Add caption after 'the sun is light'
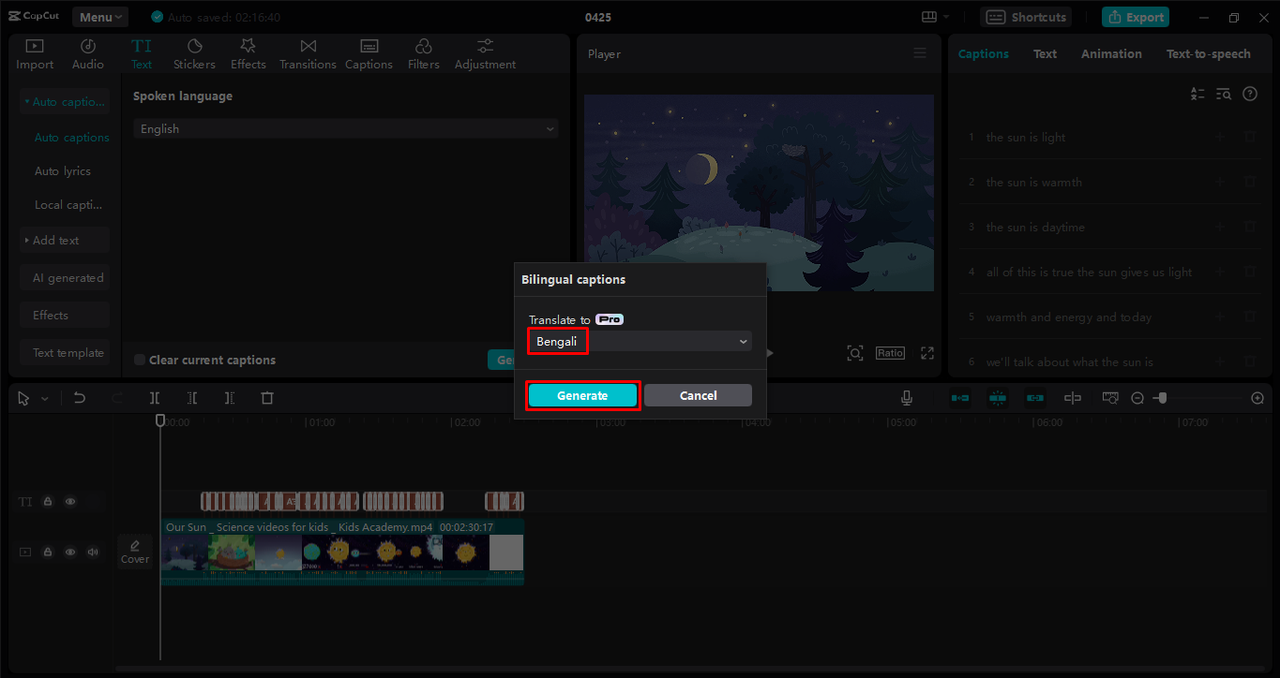 point(1219,137)
